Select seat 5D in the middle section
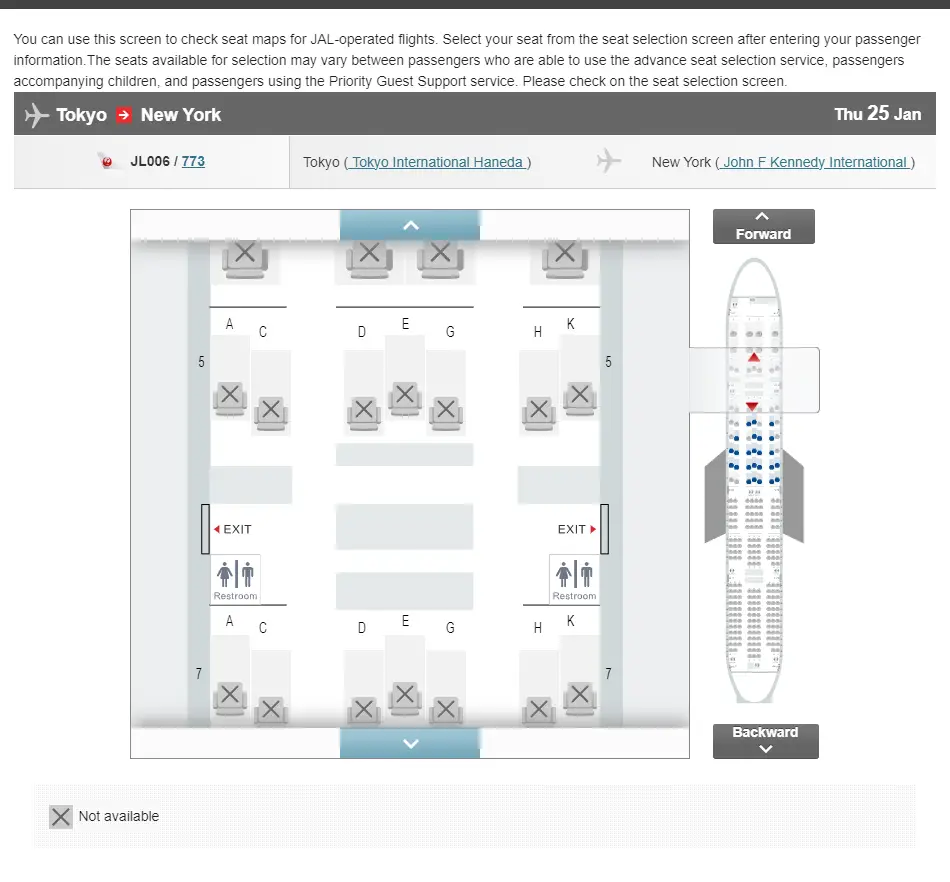Image resolution: width=950 pixels, height=882 pixels. 364,411
